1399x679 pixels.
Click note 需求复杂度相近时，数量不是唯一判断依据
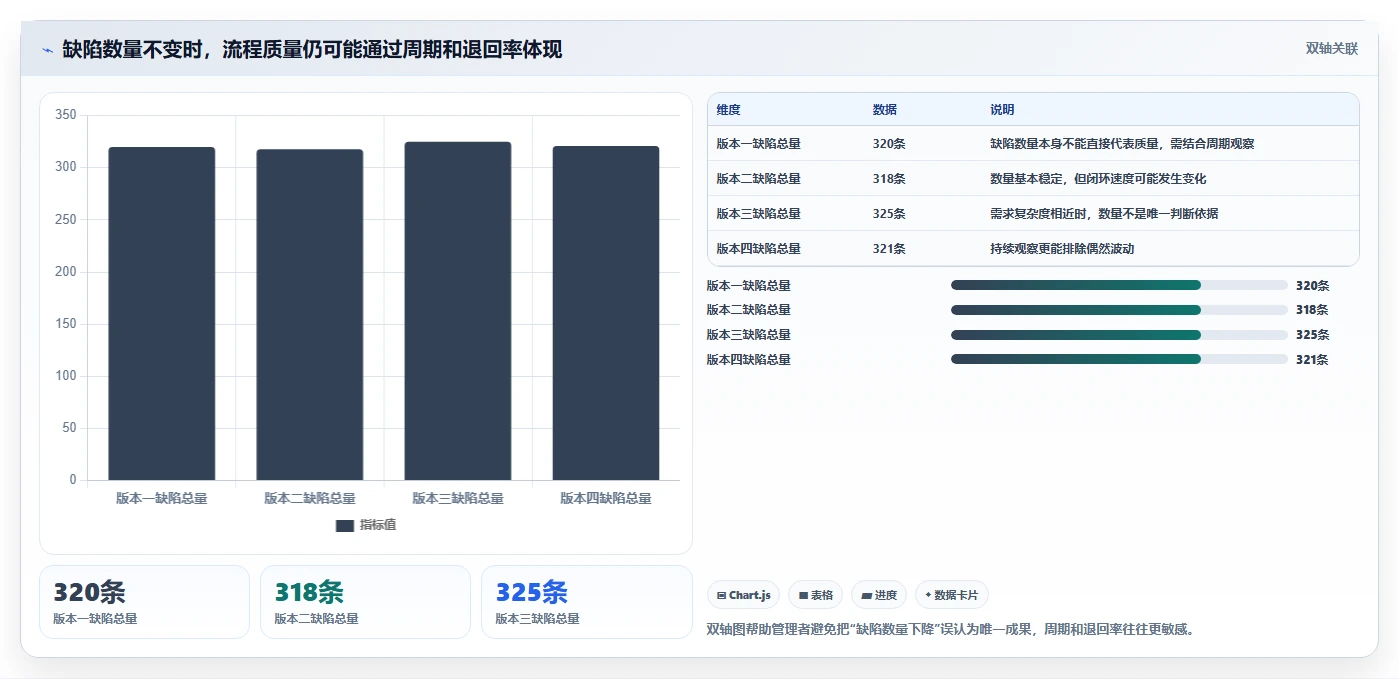1104,214
